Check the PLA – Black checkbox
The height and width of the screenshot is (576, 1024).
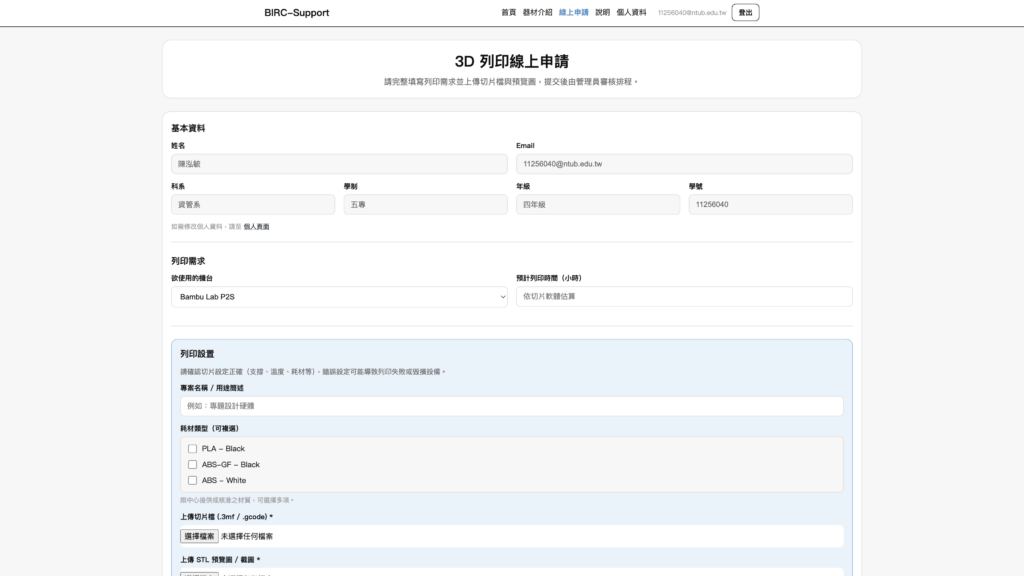coord(192,449)
